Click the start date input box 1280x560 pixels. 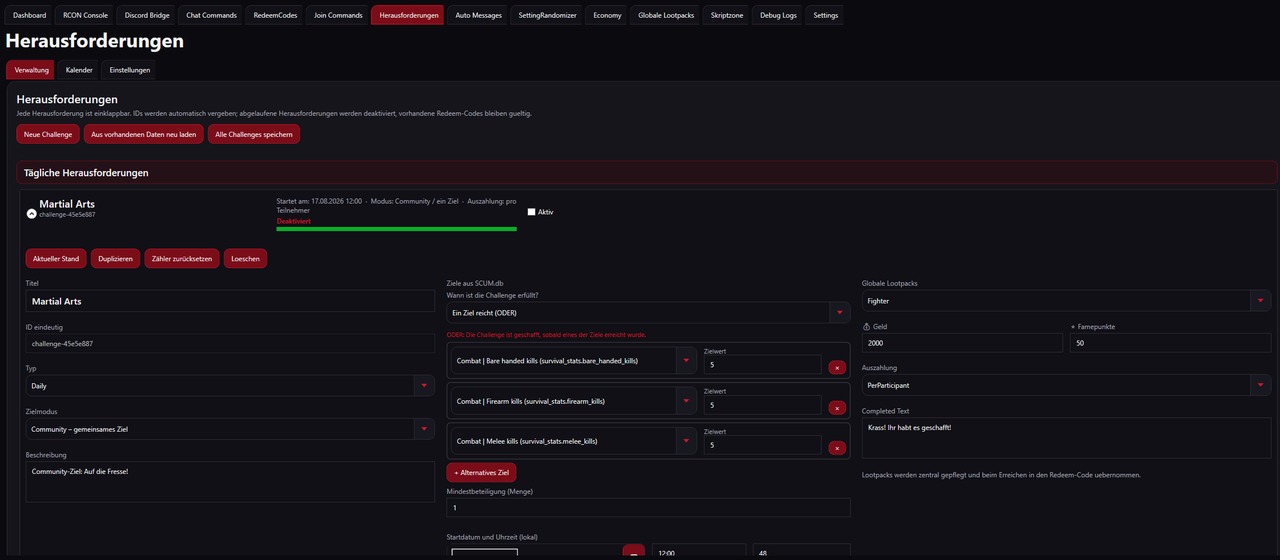[484, 554]
